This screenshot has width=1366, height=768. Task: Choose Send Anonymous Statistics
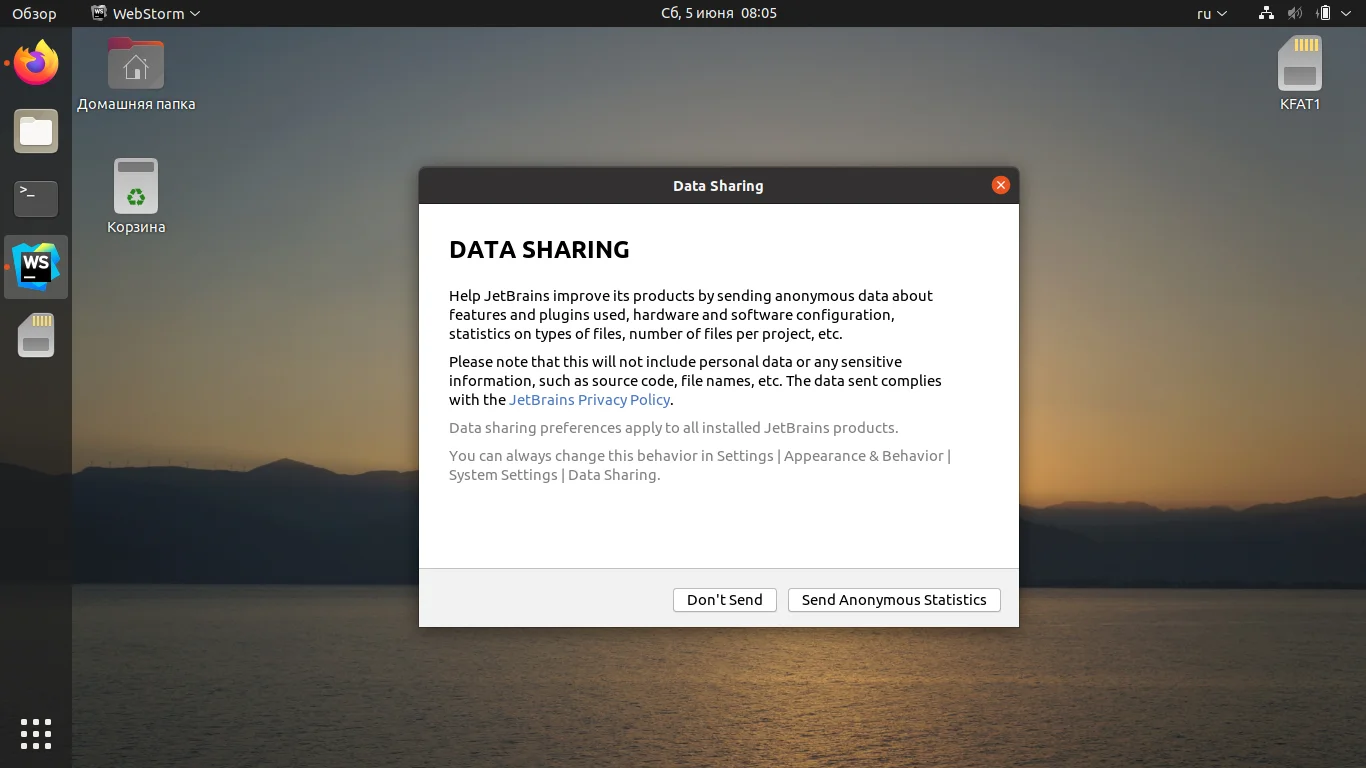893,600
